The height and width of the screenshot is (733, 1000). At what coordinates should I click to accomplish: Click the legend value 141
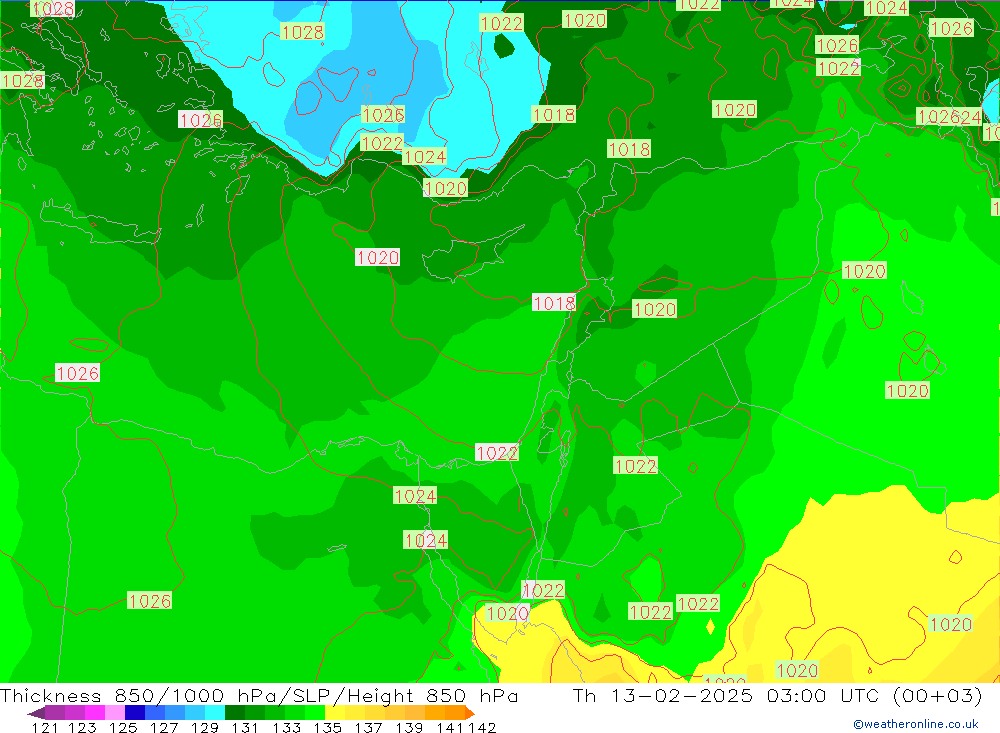point(450,727)
